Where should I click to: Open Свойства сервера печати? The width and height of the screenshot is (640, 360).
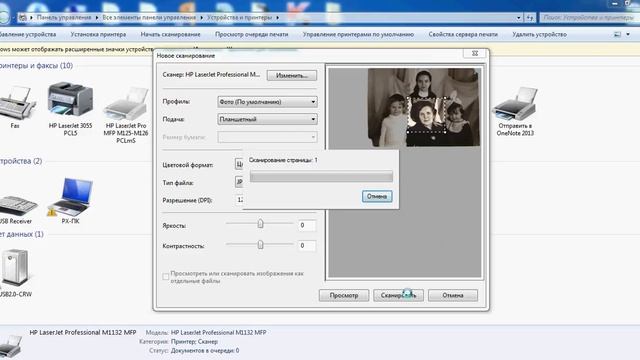pyautogui.click(x=463, y=35)
